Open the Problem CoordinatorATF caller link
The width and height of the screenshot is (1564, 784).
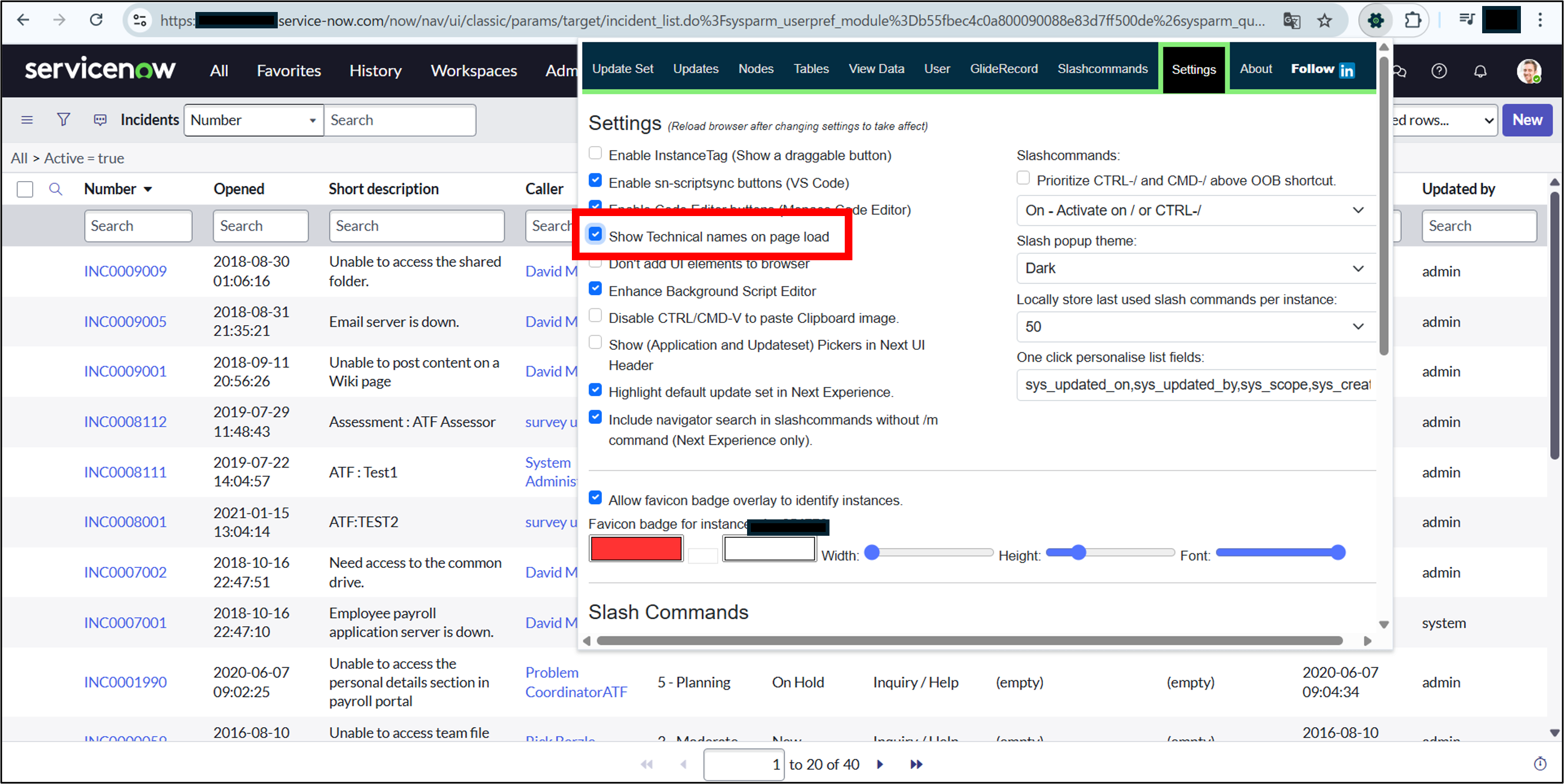(576, 682)
